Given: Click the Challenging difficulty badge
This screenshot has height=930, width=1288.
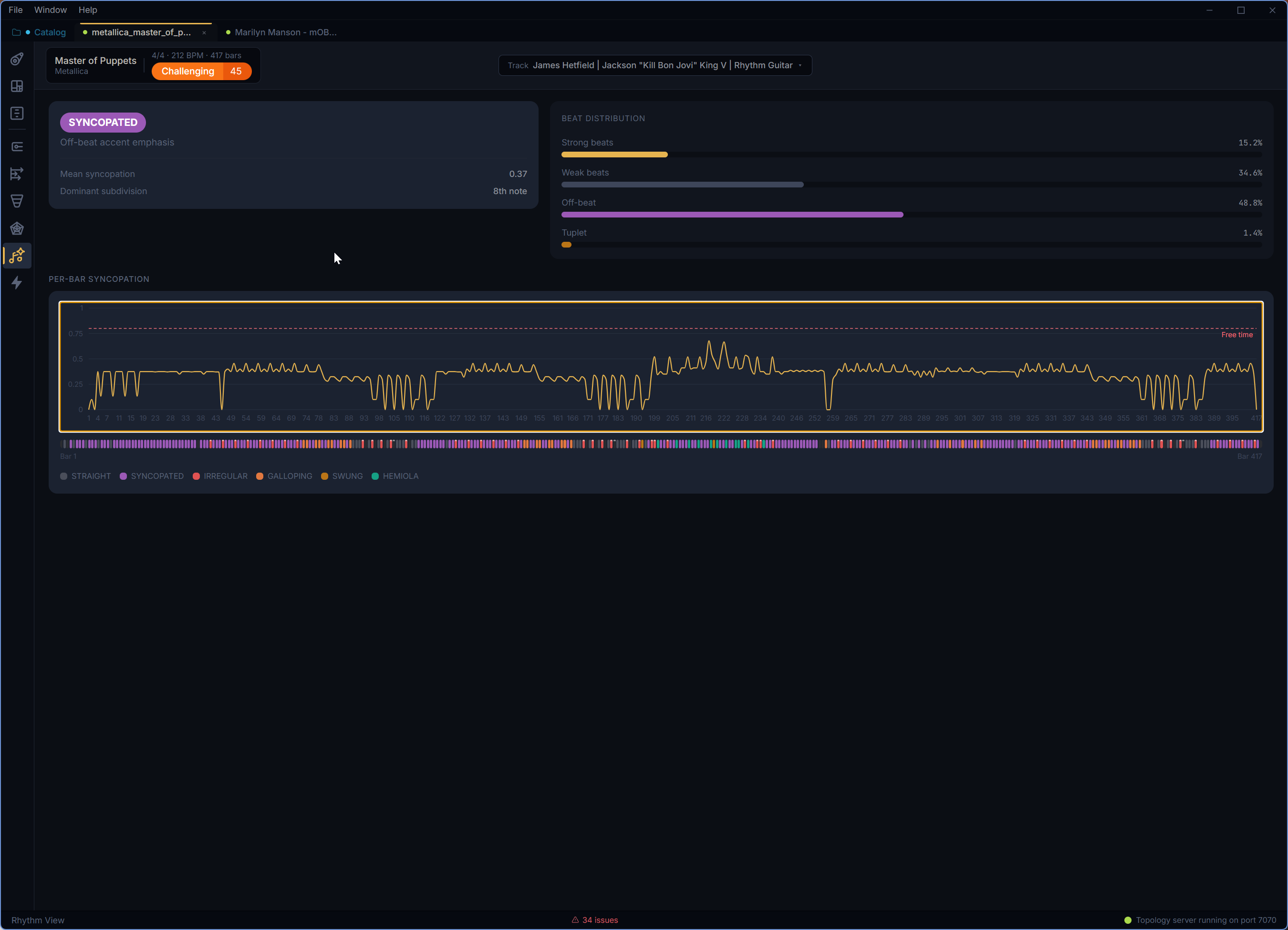Looking at the screenshot, I should [202, 71].
